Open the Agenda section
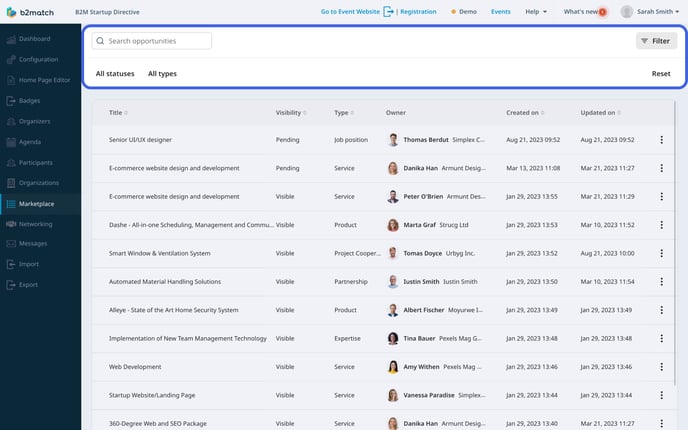This screenshot has height=430, width=688. click(x=30, y=142)
